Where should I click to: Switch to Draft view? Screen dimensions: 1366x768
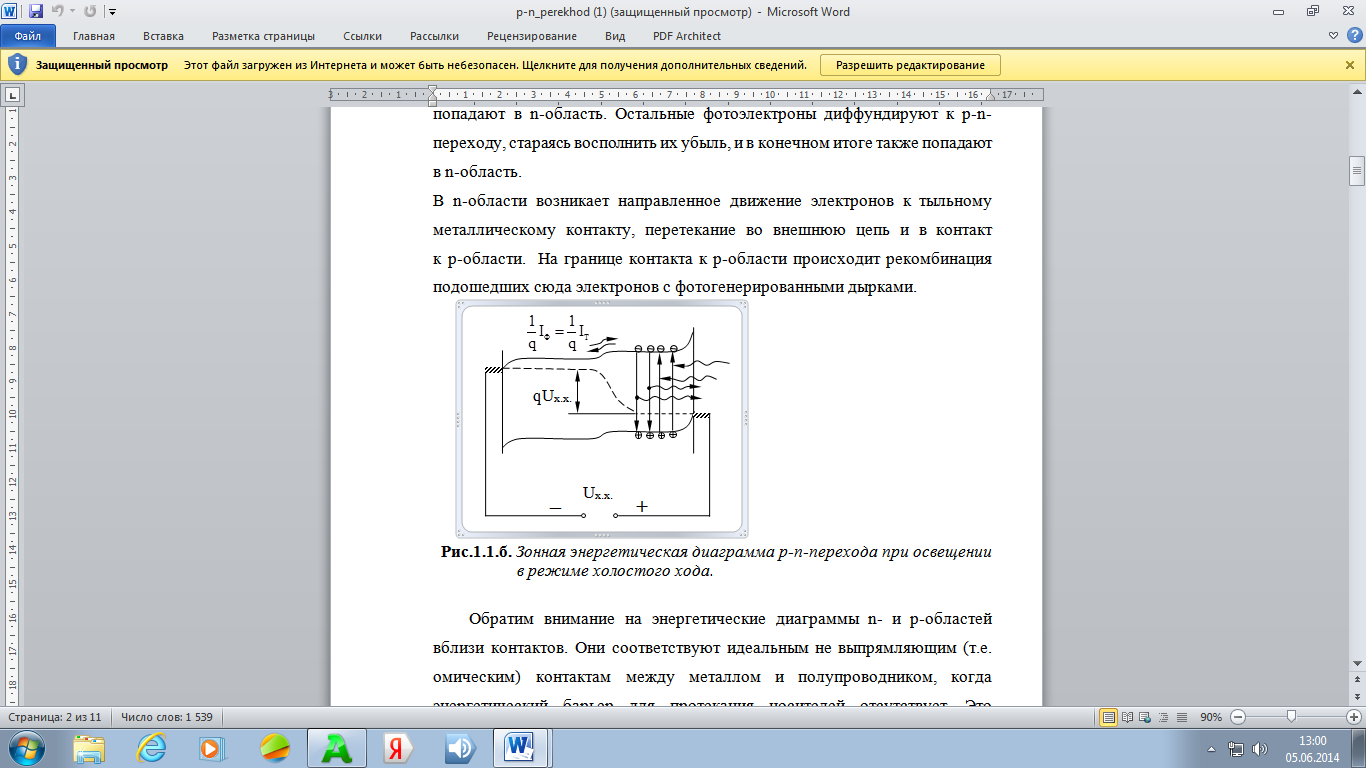tap(1181, 717)
